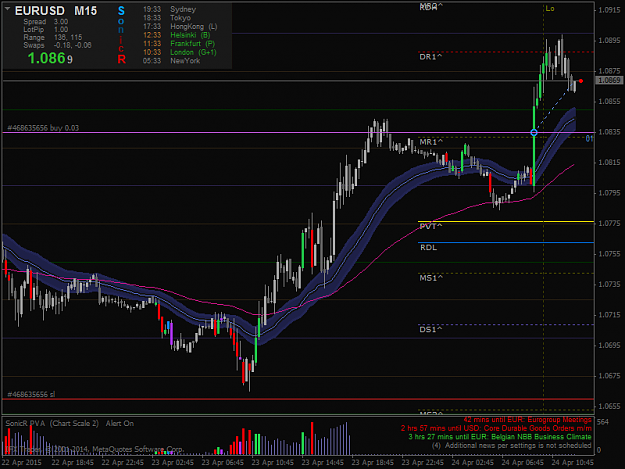The height and width of the screenshot is (469, 625).
Task: Click the 23 Apr 10:45 time label
Action: pyautogui.click(x=273, y=462)
